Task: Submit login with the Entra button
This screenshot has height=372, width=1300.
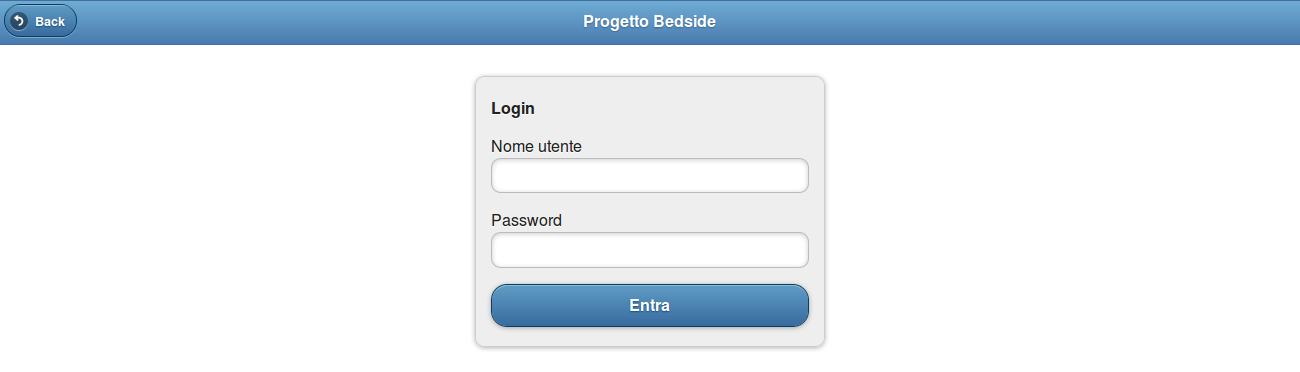Action: coord(650,306)
